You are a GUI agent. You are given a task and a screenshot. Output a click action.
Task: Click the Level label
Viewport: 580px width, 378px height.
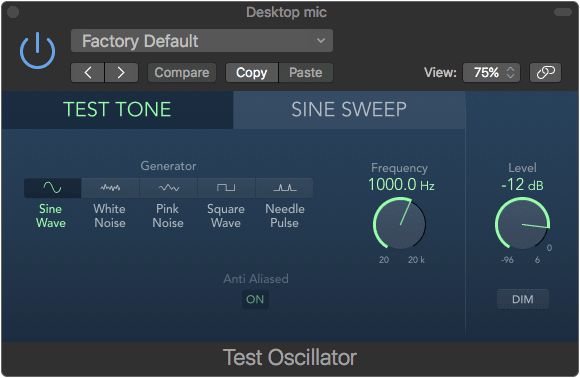click(522, 168)
